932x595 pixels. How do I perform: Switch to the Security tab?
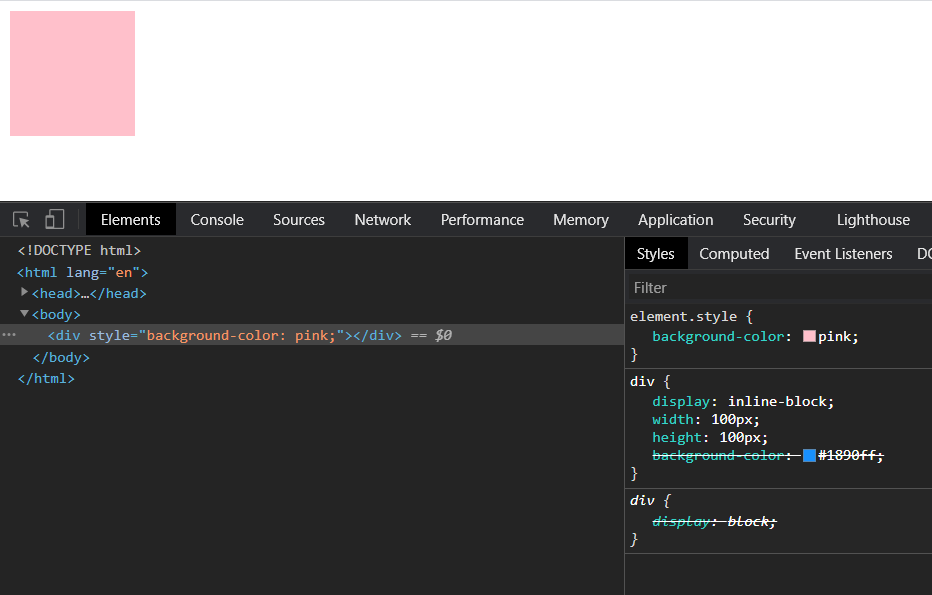pos(769,220)
